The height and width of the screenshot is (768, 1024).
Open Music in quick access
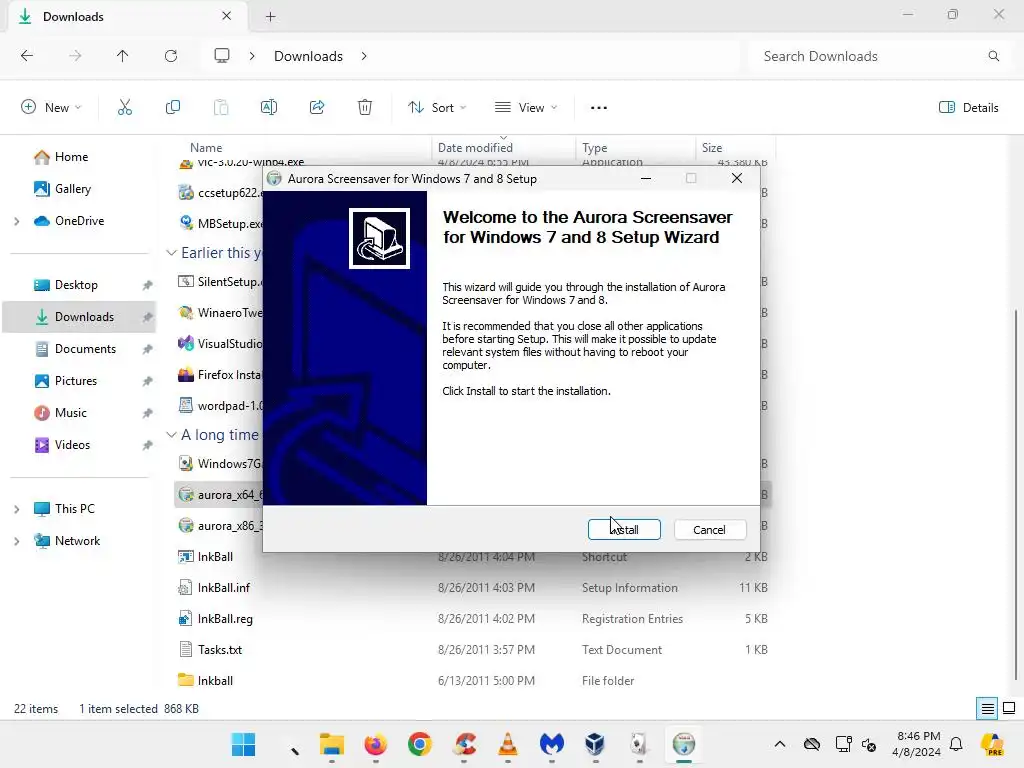[x=71, y=413]
